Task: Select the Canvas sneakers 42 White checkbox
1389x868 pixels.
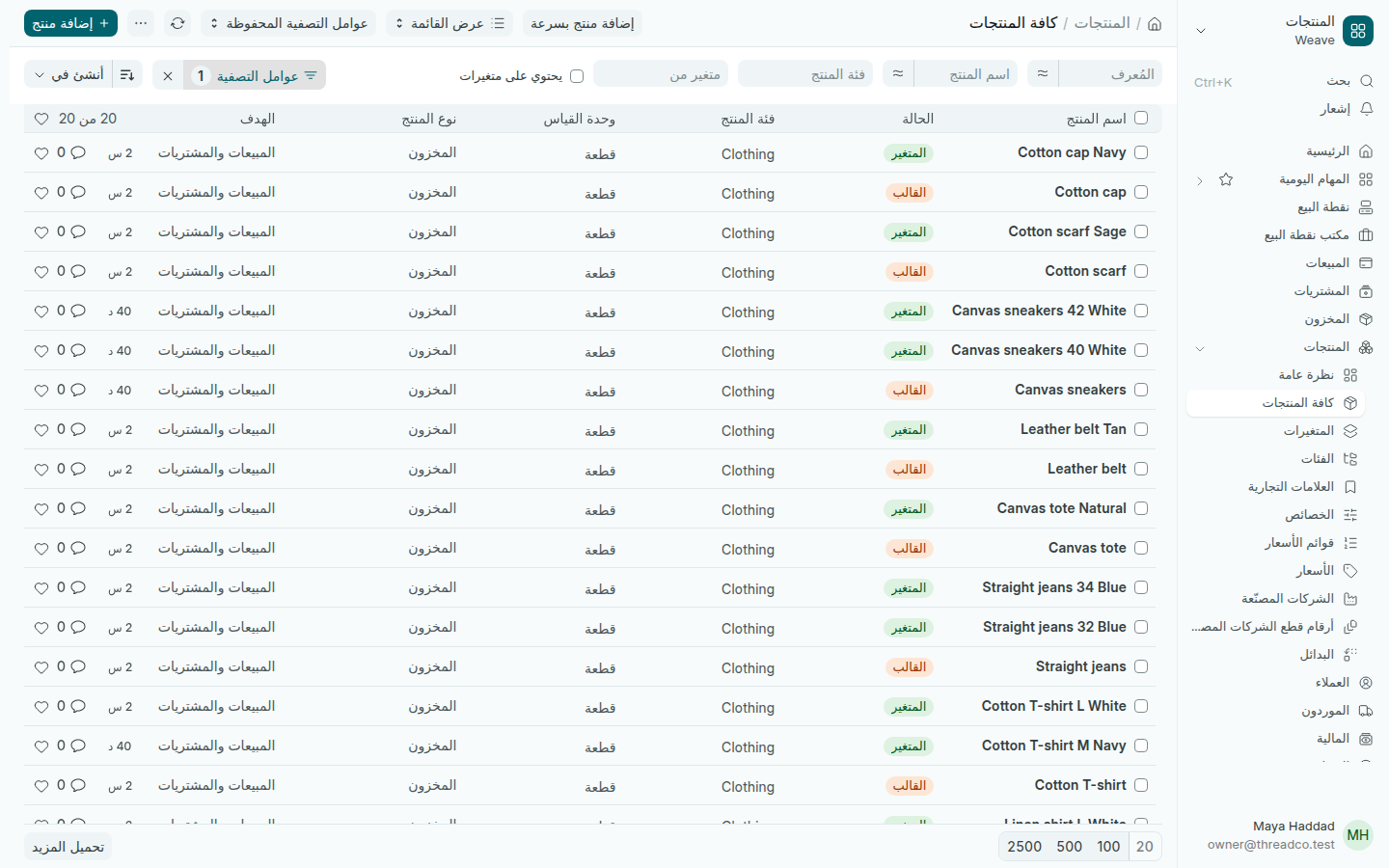Action: (x=1141, y=311)
